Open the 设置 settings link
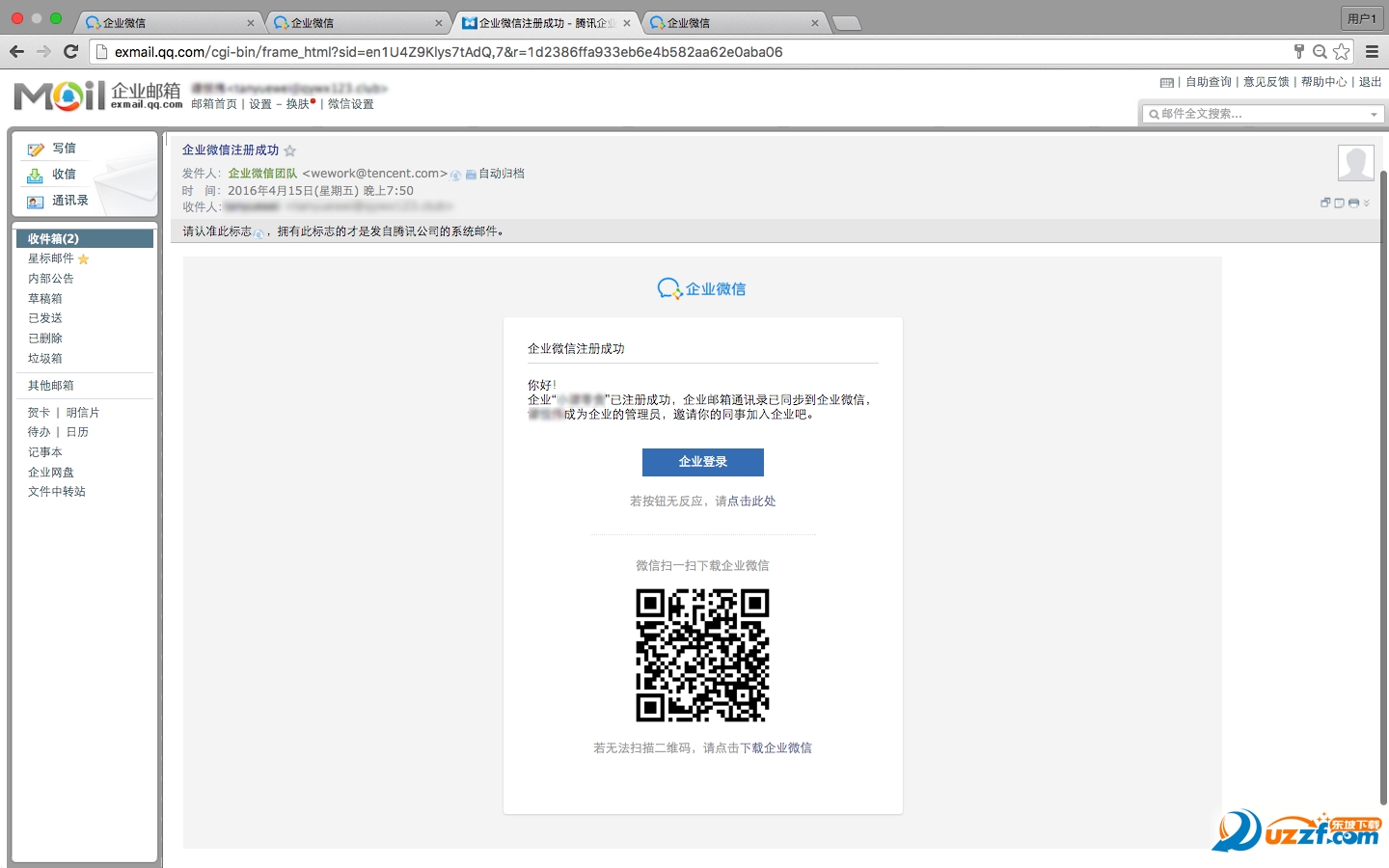The width and height of the screenshot is (1389, 868). [x=260, y=104]
